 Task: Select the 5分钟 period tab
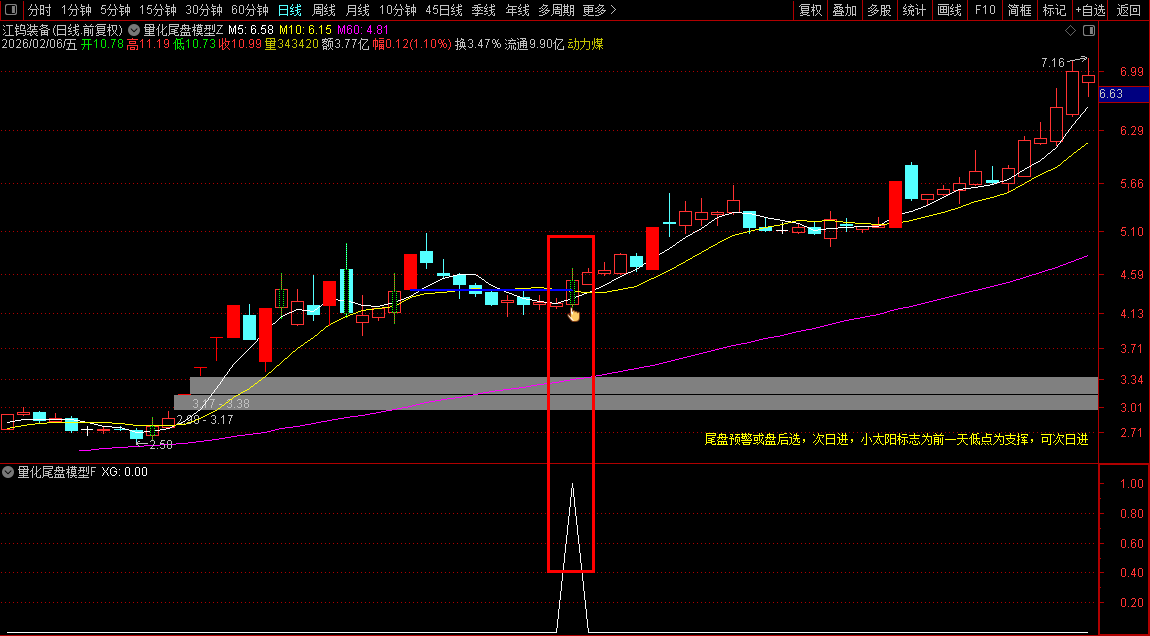click(115, 10)
